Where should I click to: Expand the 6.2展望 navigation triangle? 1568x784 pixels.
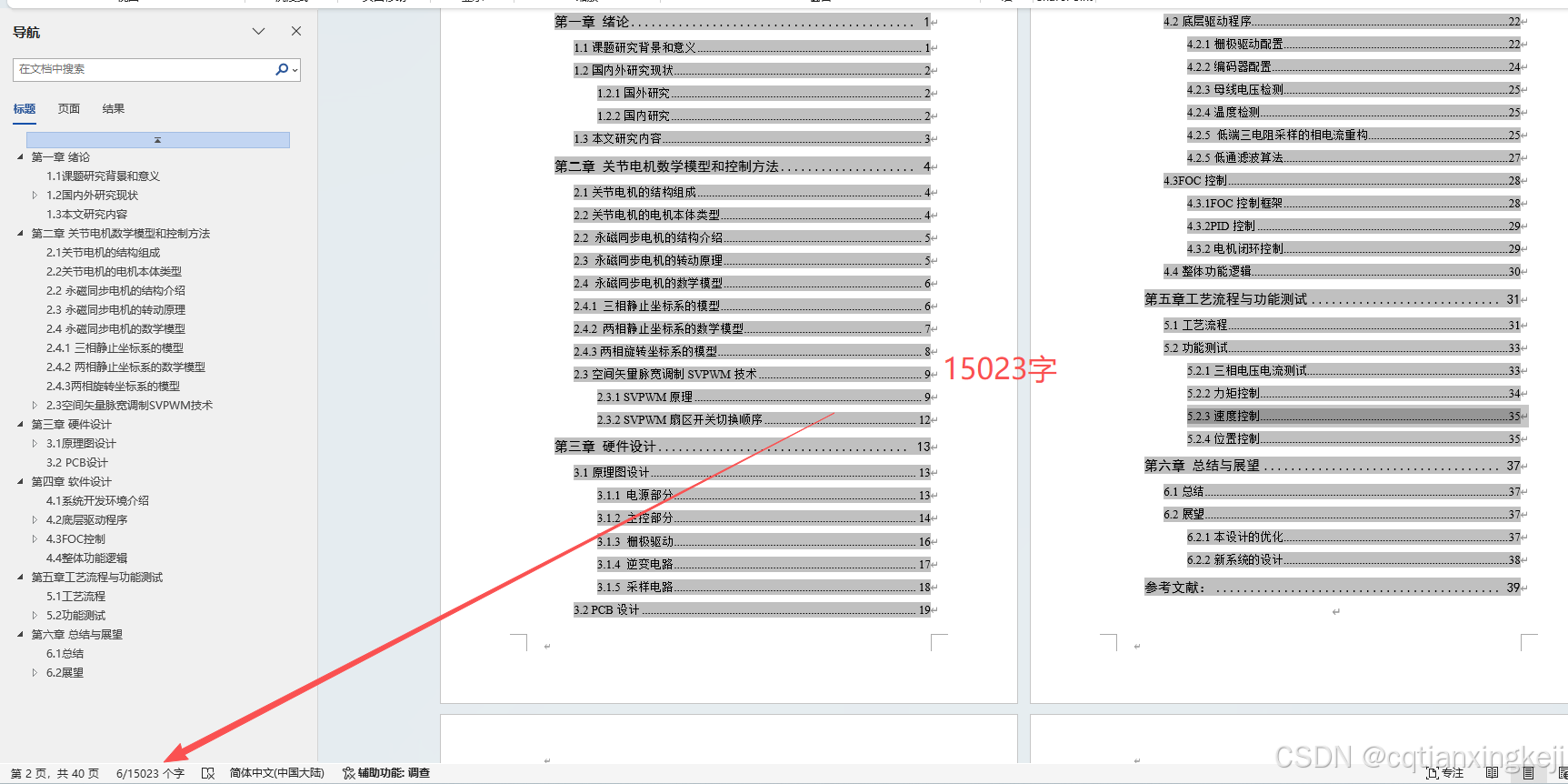pyautogui.click(x=35, y=672)
